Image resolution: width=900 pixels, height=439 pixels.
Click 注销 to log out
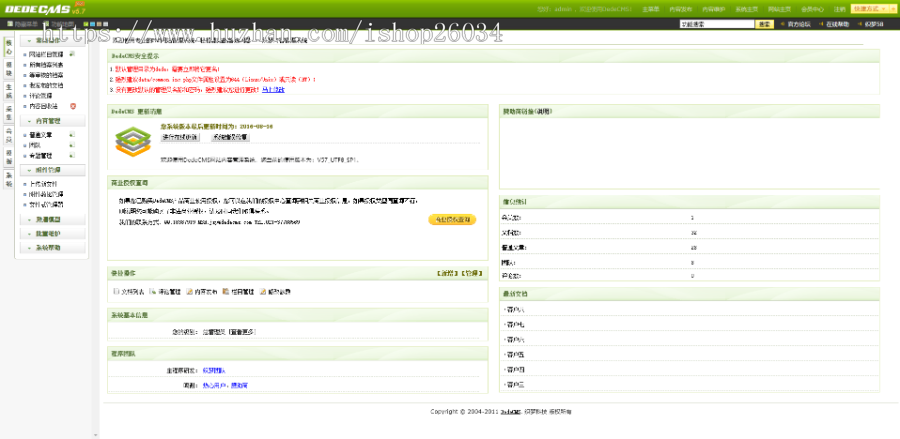click(x=840, y=9)
